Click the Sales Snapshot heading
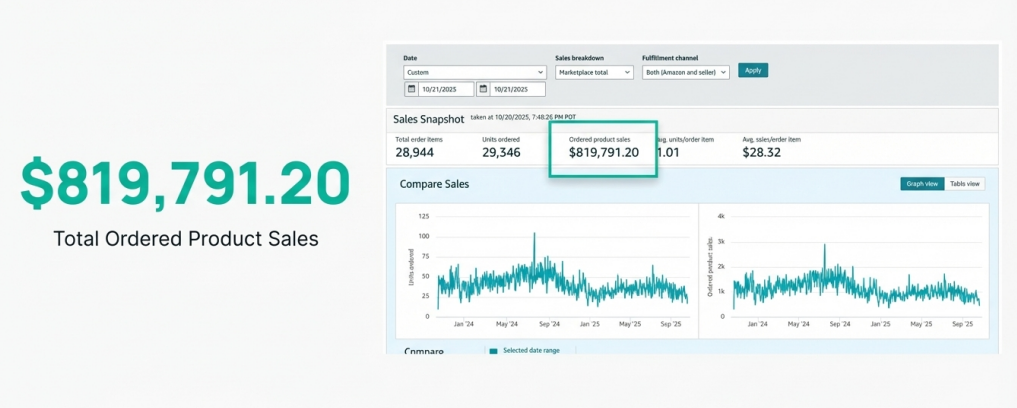Image resolution: width=1017 pixels, height=408 pixels. [429, 119]
